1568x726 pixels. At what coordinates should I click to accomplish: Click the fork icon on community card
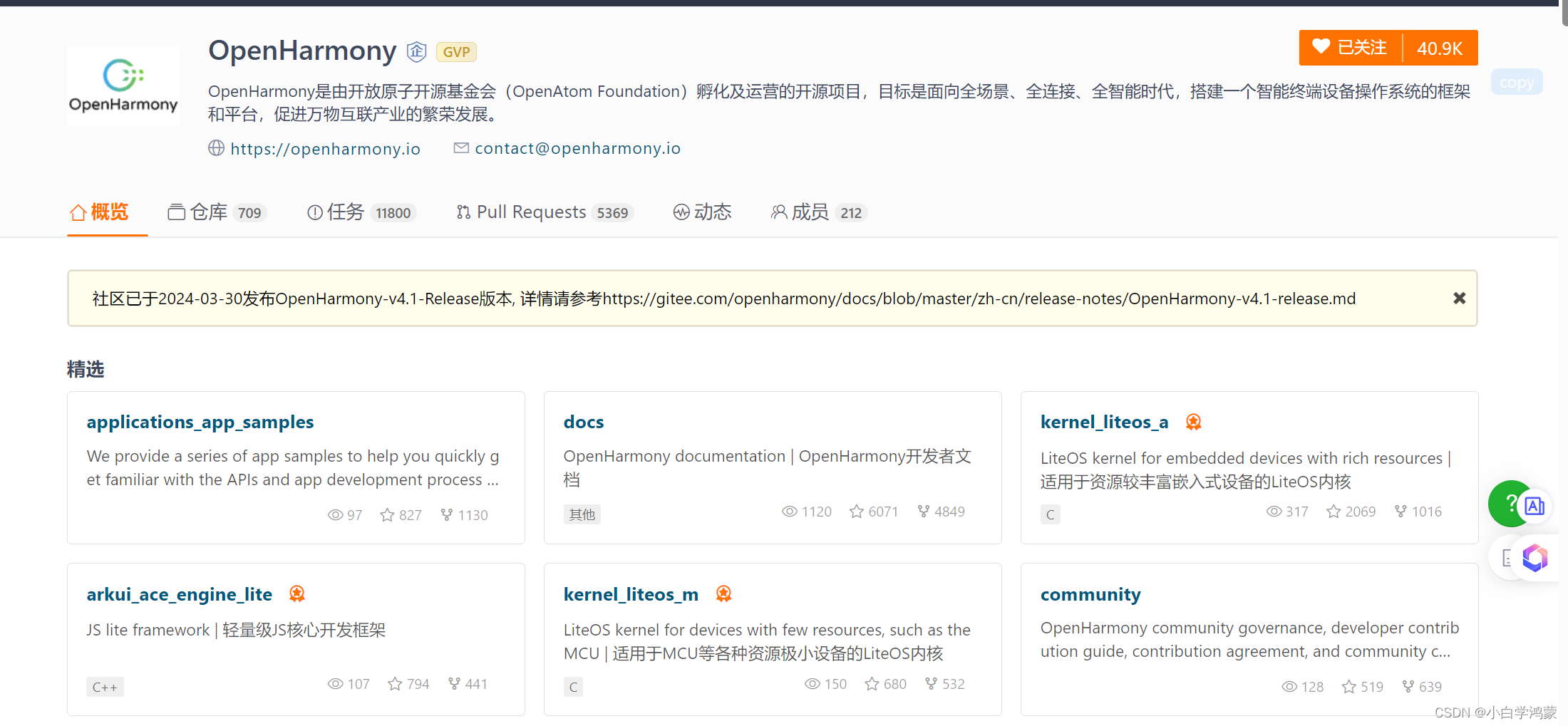pyautogui.click(x=1408, y=686)
